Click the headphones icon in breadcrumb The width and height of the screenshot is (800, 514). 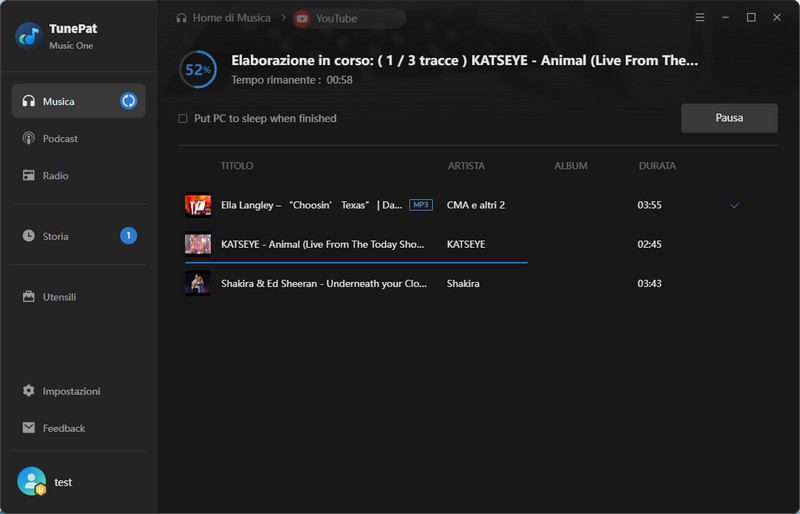181,18
